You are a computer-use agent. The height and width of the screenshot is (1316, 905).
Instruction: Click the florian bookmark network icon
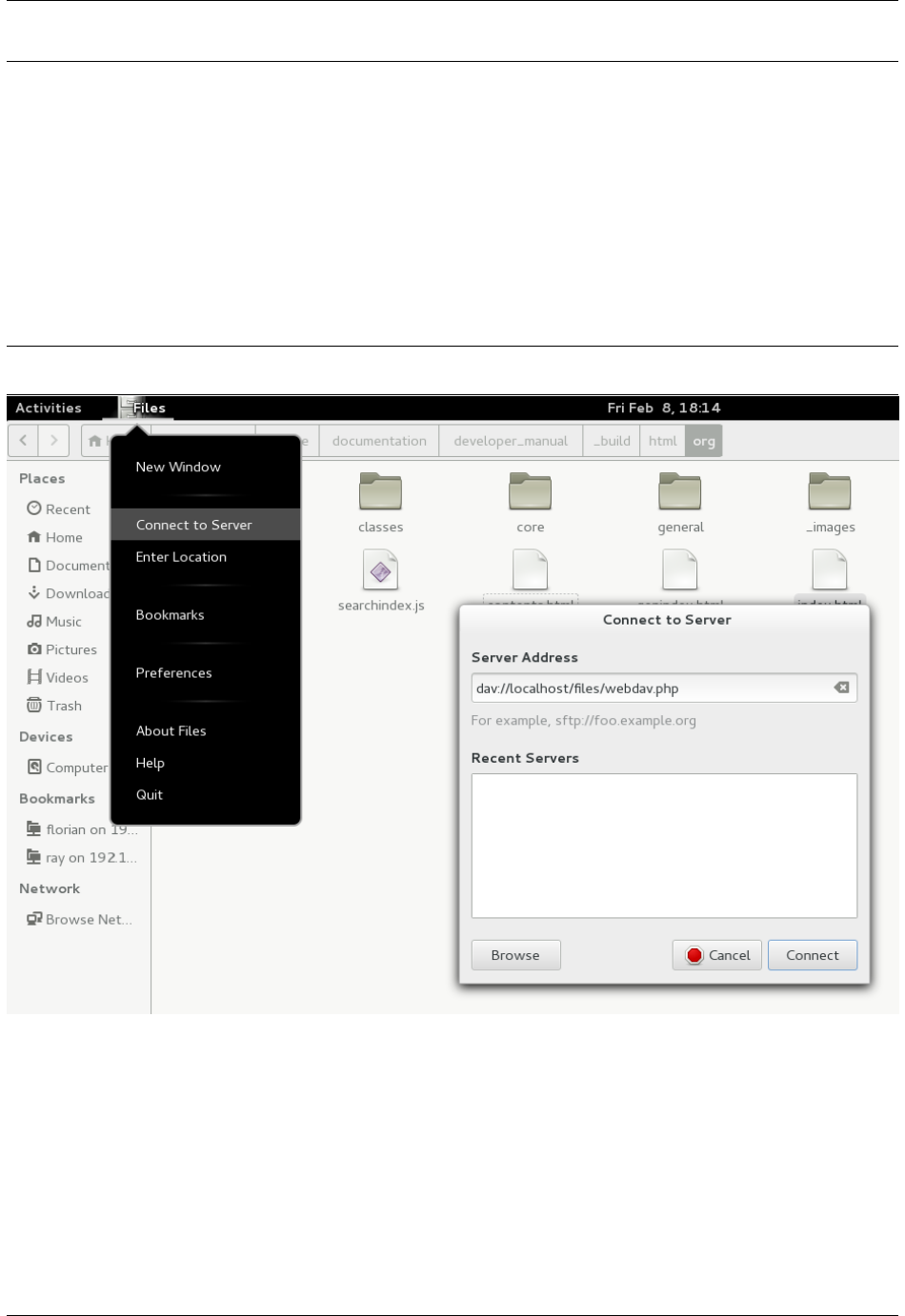pyautogui.click(x=34, y=828)
